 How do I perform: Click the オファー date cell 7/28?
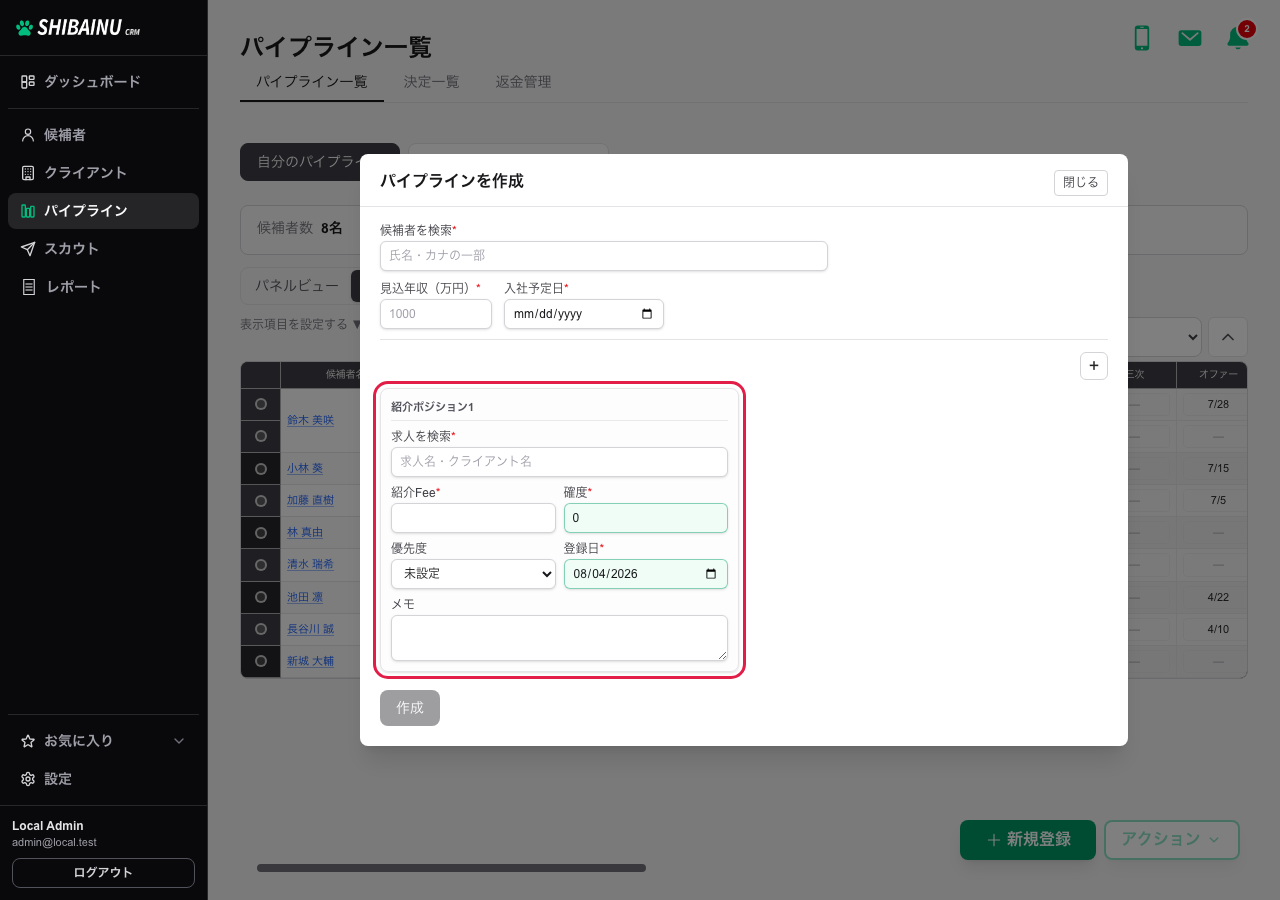[x=1218, y=404]
